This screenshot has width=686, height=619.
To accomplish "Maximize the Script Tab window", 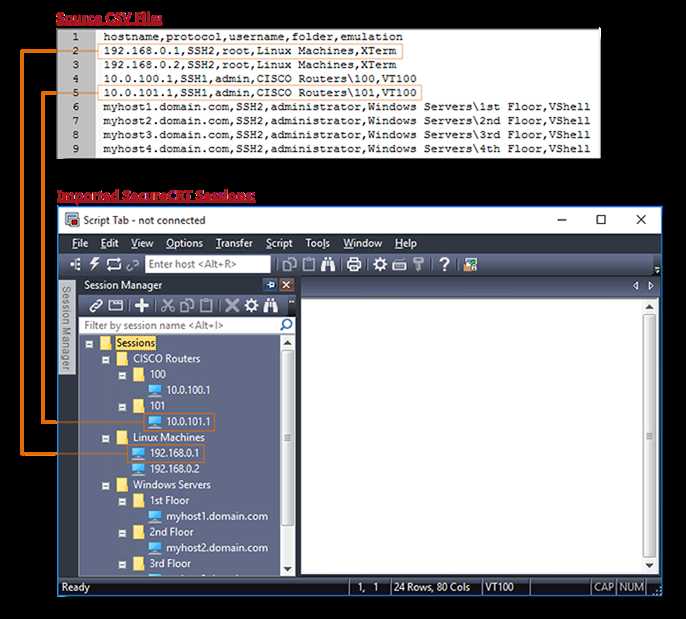I will [x=601, y=220].
